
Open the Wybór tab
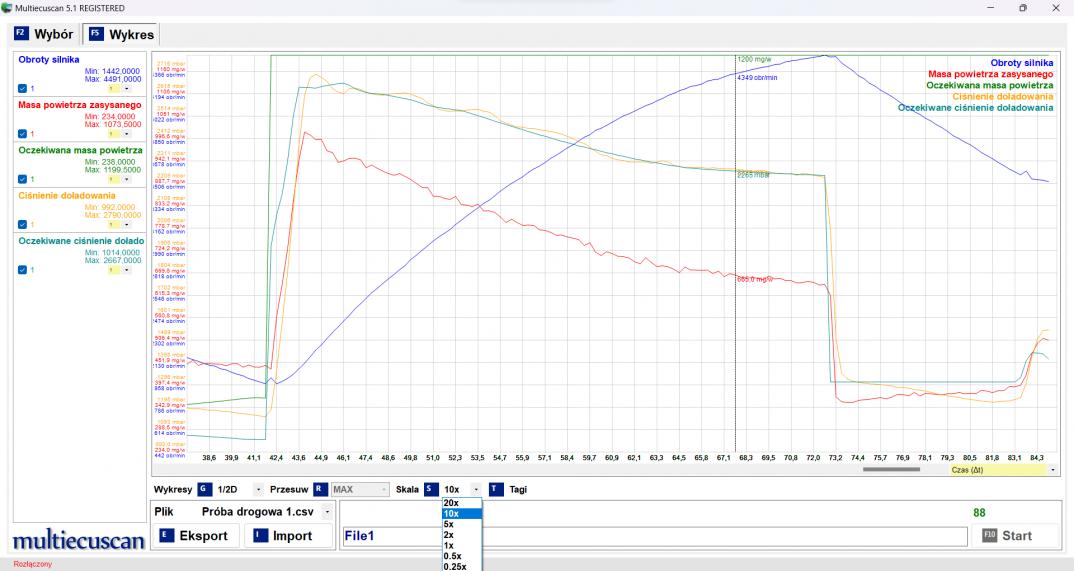pyautogui.click(x=45, y=34)
